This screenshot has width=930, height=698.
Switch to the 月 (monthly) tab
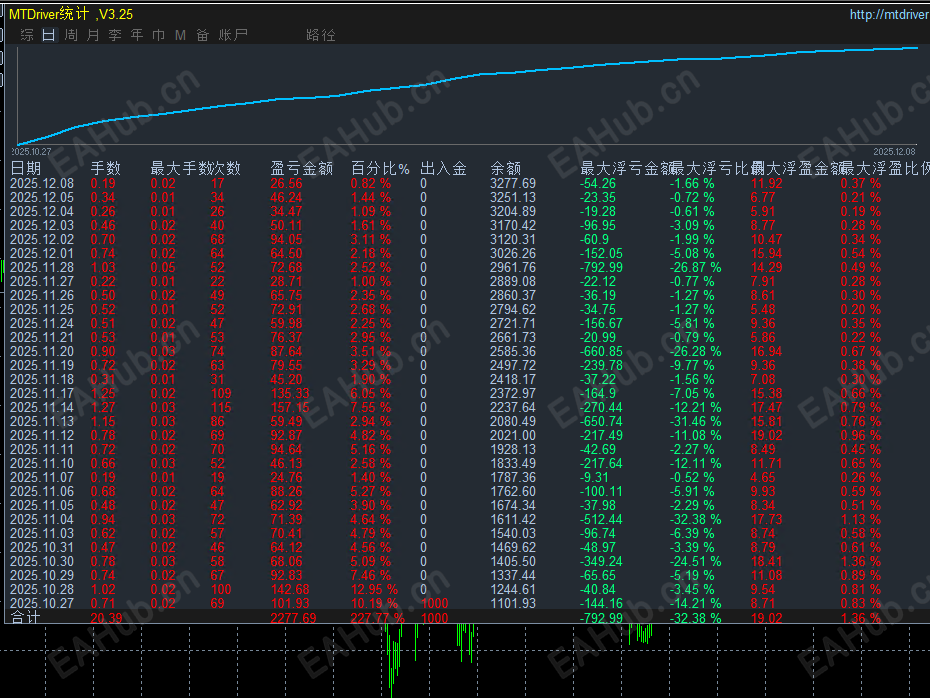coord(93,35)
